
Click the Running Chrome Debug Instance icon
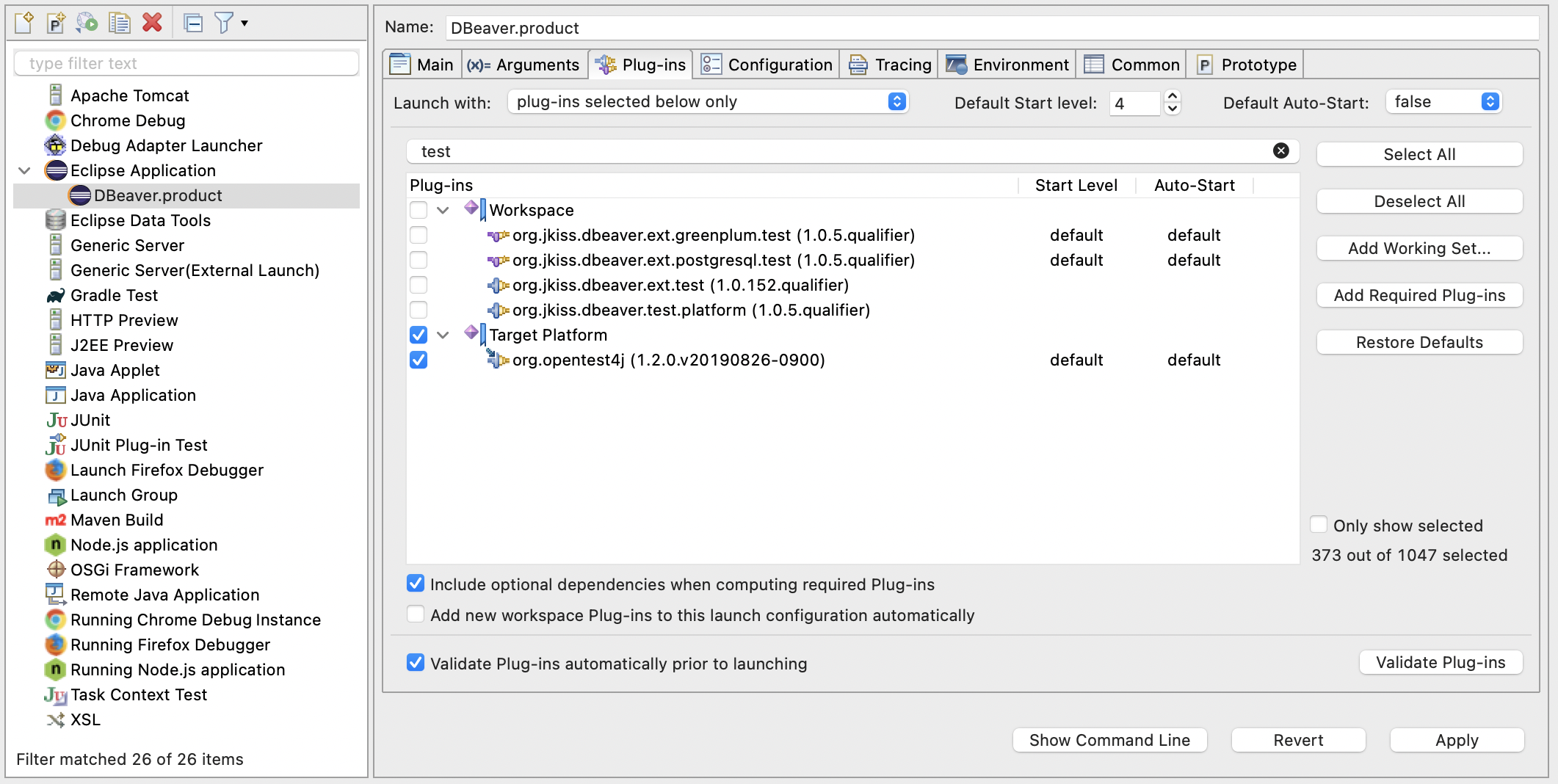pos(56,620)
